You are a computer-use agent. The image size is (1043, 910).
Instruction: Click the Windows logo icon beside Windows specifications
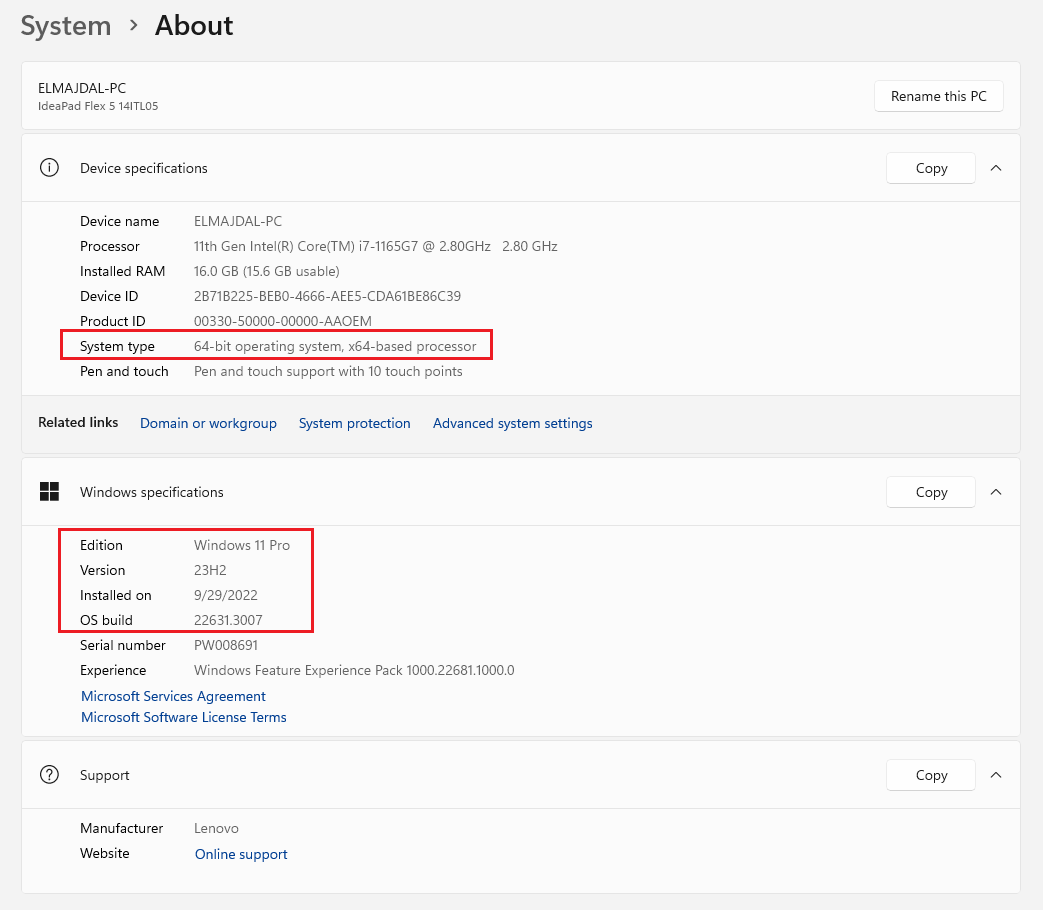tap(49, 492)
